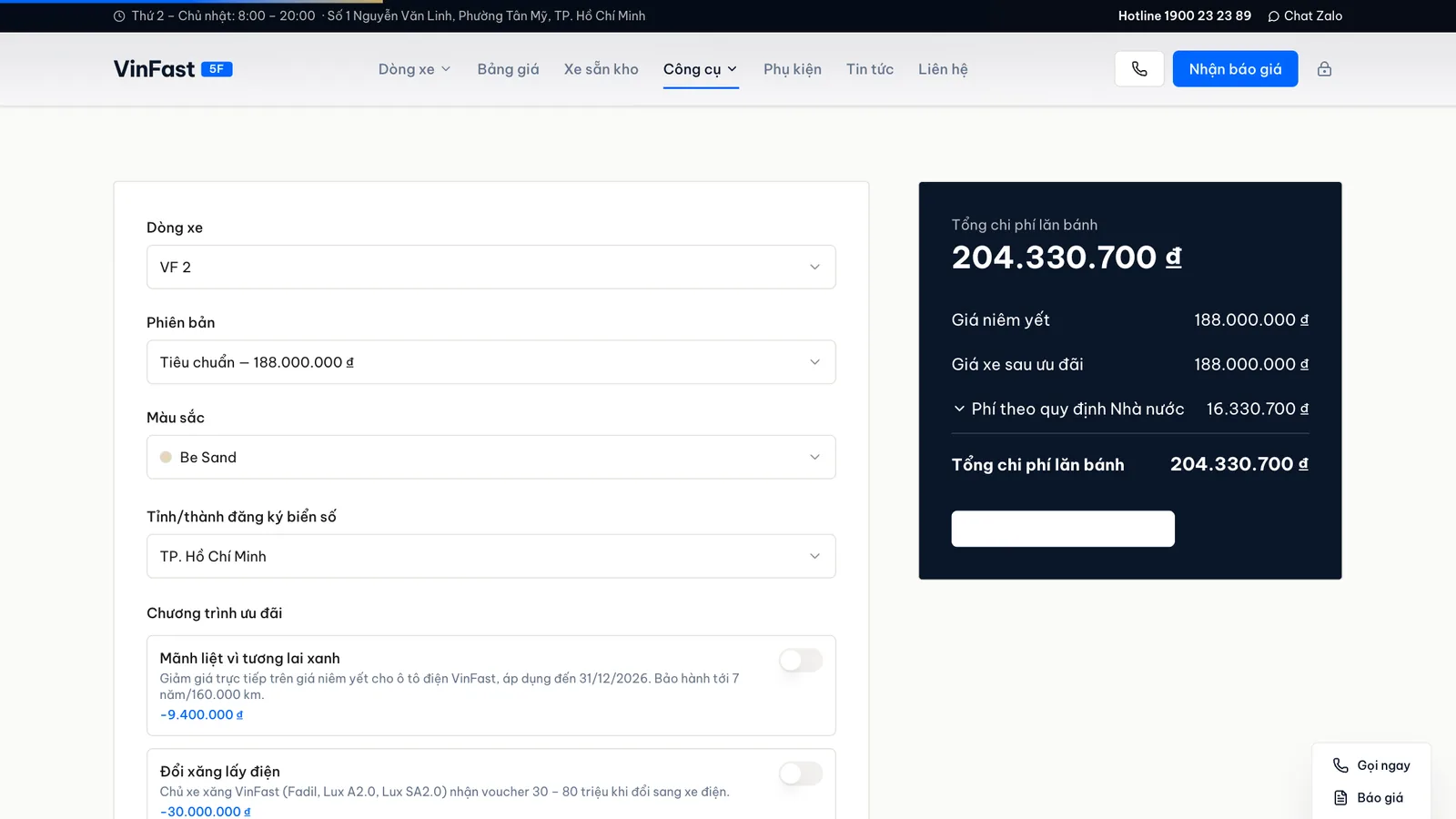Enable the Đổi xăng lấy điện toggle
Screen dimensions: 1456x819
coord(801,773)
